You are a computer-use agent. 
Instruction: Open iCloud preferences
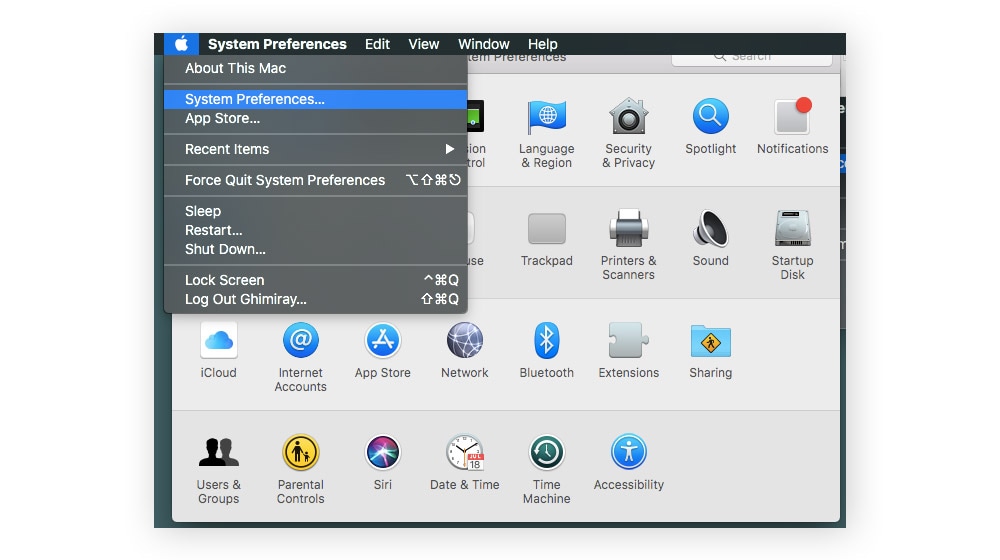[219, 351]
